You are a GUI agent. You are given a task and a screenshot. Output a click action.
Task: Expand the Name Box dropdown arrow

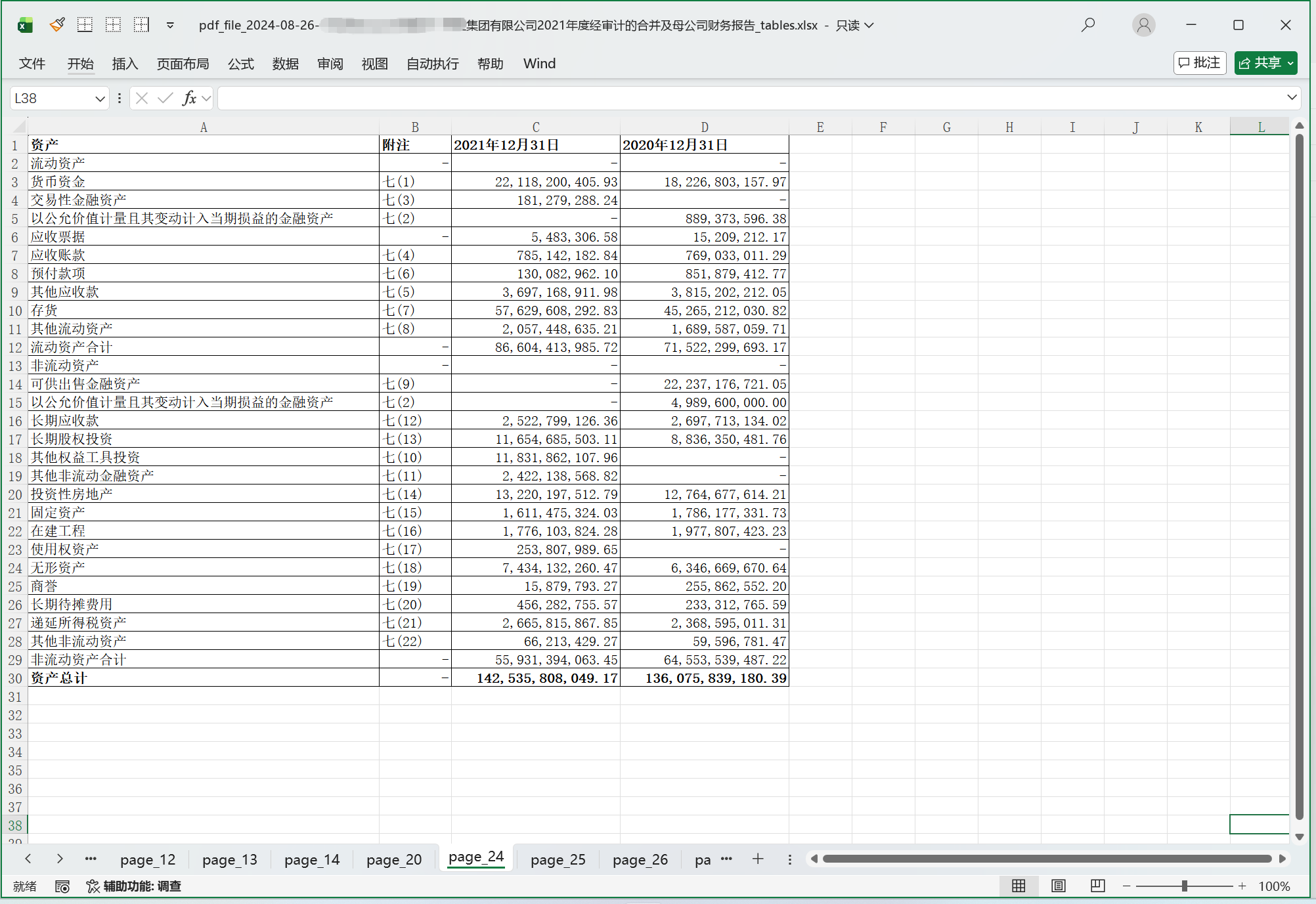[x=100, y=98]
